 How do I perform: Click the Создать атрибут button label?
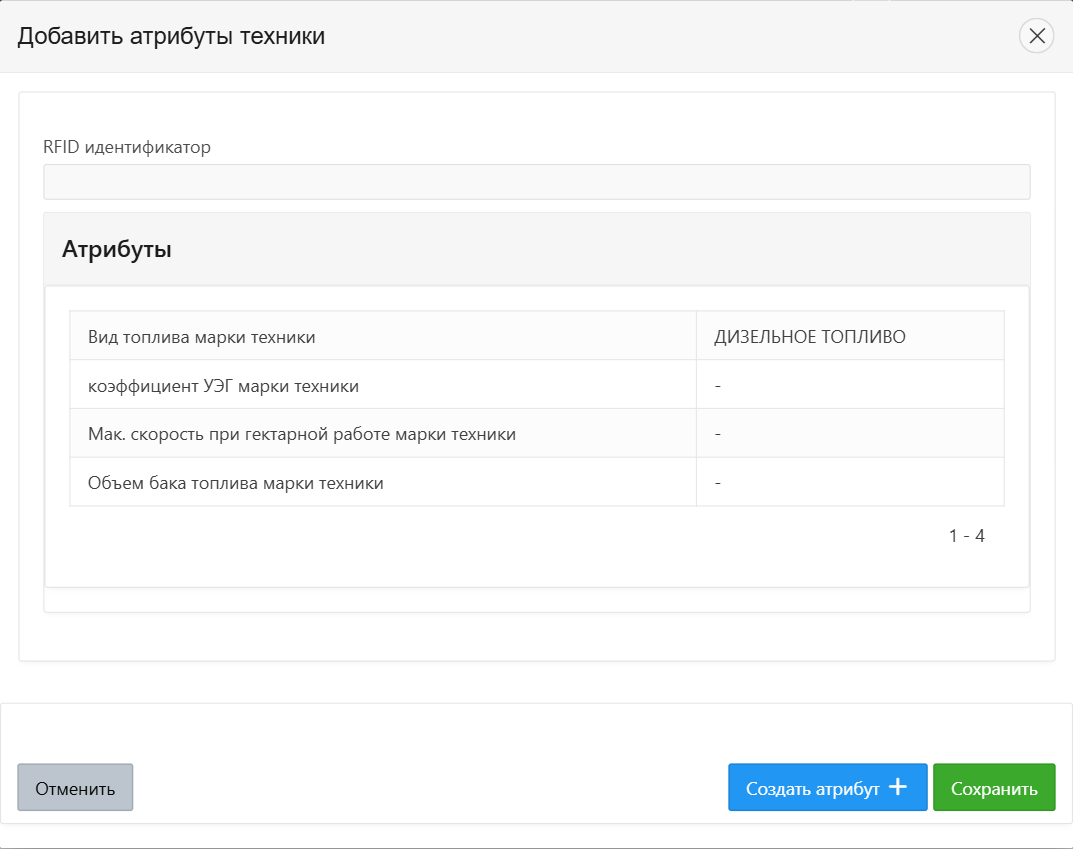click(x=813, y=788)
